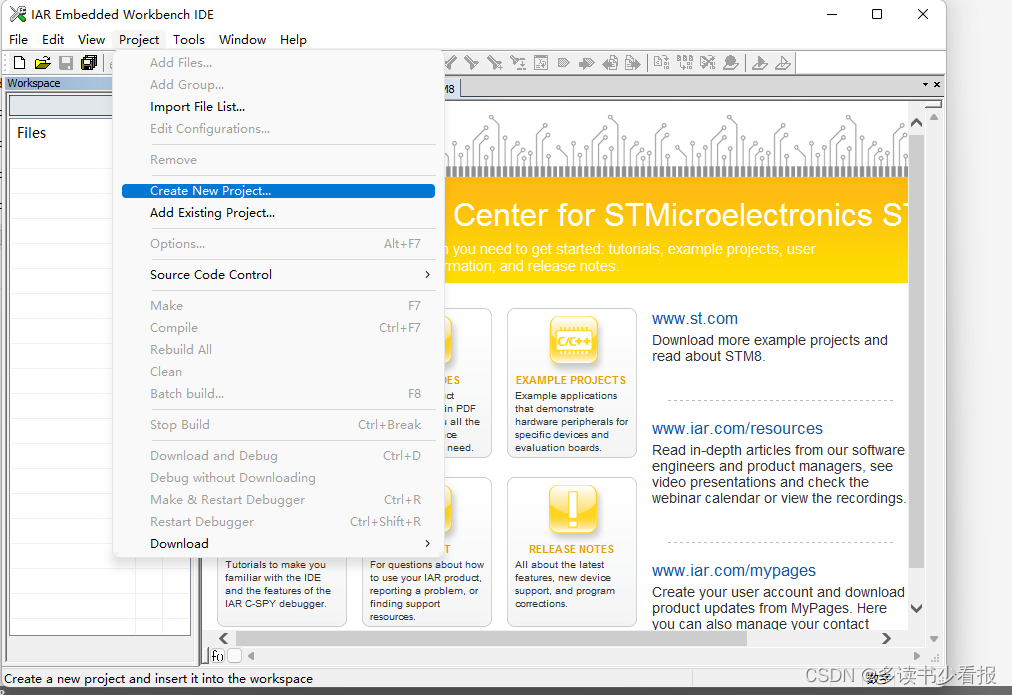Open the Help menu
This screenshot has height=695, width=1012.
pyautogui.click(x=293, y=39)
